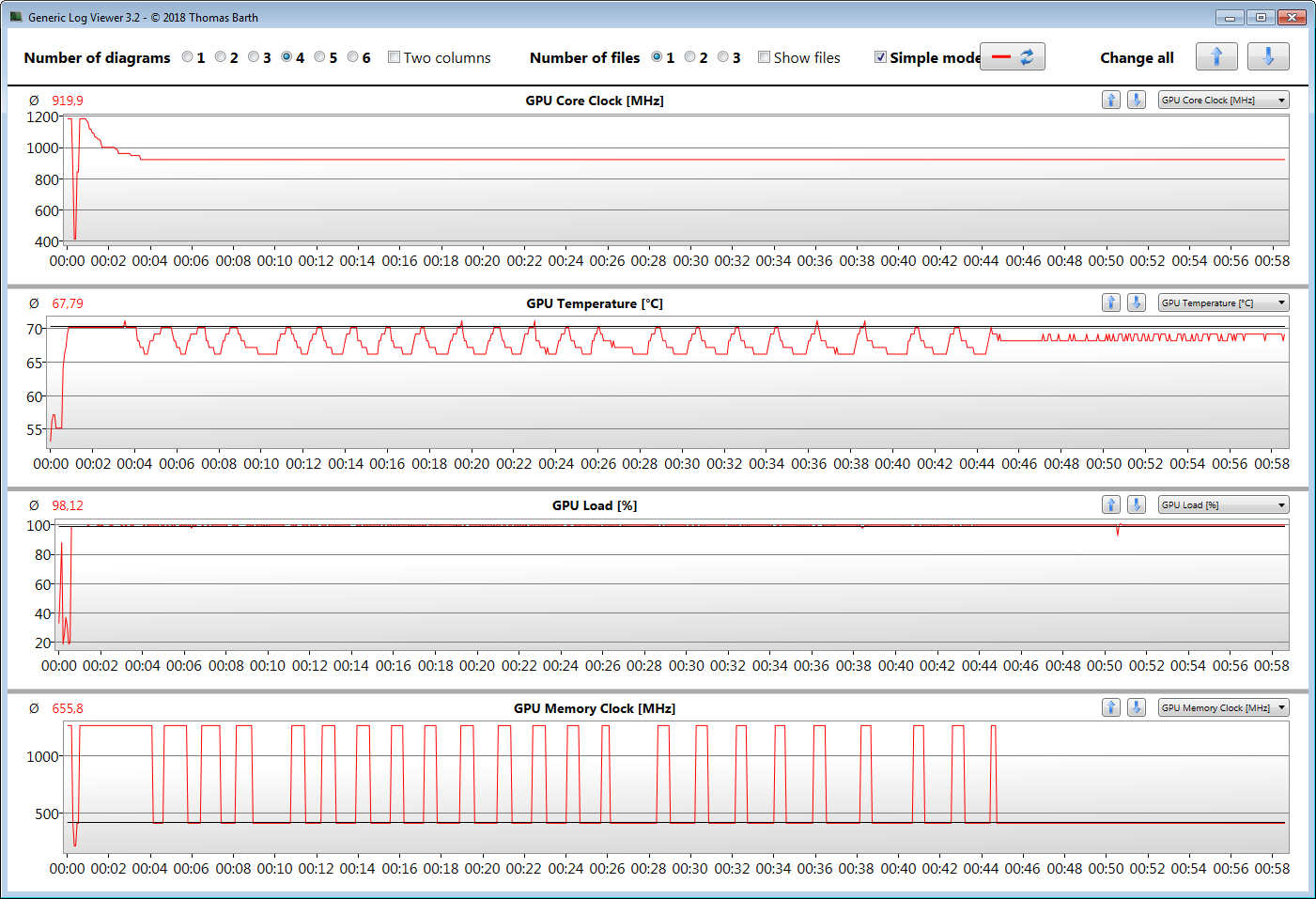Viewport: 1316px width, 899px height.
Task: Click up arrow beside GPU Memory Clock dropdown
Action: pyautogui.click(x=1111, y=708)
